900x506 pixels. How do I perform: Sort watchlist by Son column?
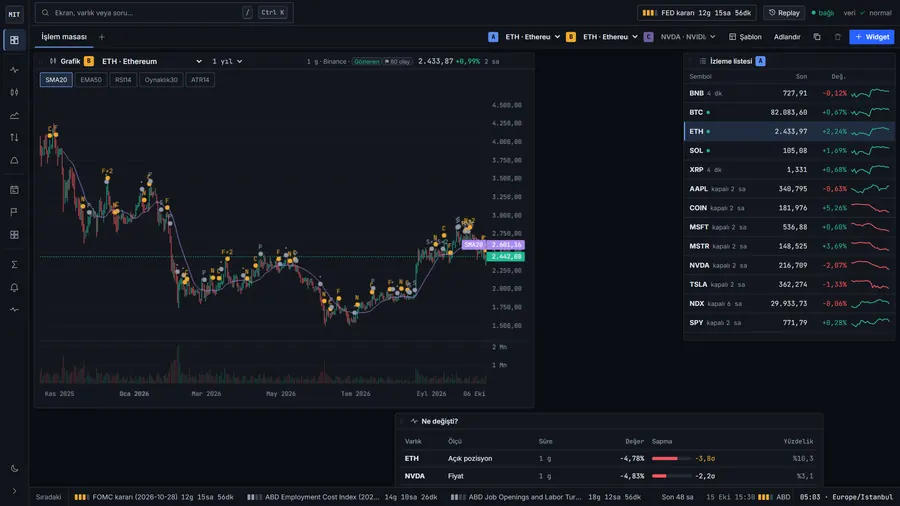pos(801,76)
